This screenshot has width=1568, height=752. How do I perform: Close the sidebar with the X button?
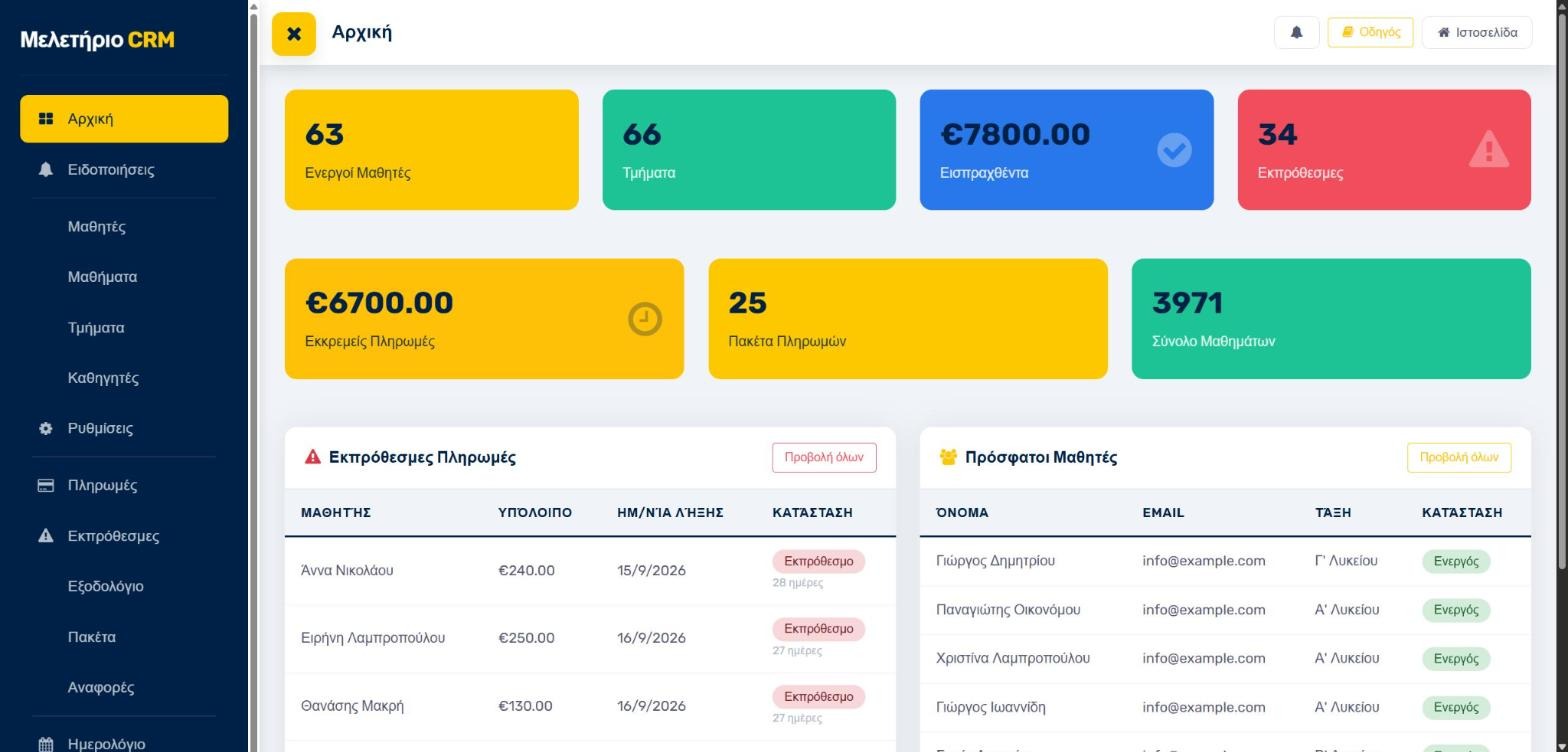click(x=294, y=34)
